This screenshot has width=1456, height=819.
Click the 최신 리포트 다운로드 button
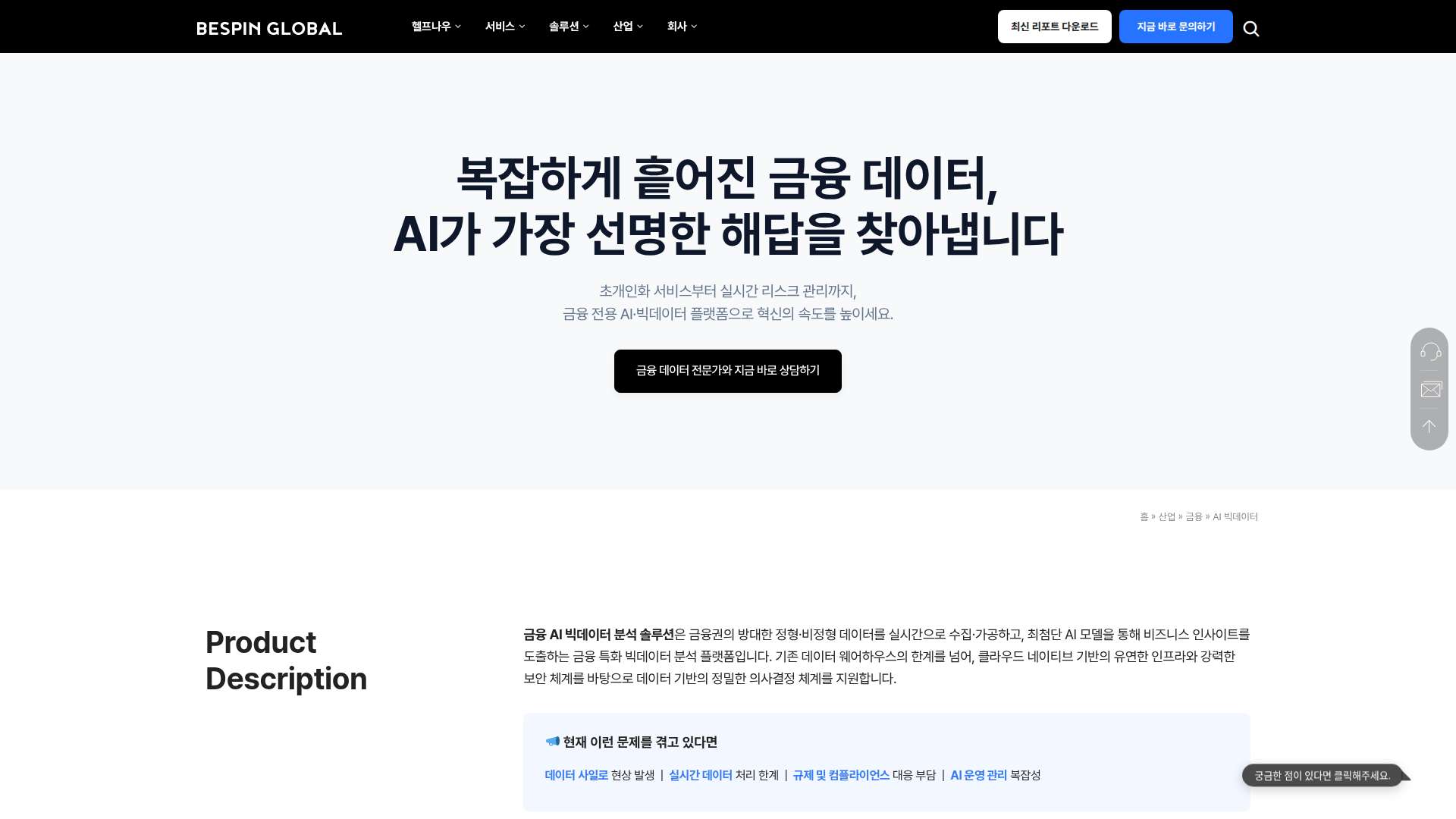pyautogui.click(x=1054, y=27)
